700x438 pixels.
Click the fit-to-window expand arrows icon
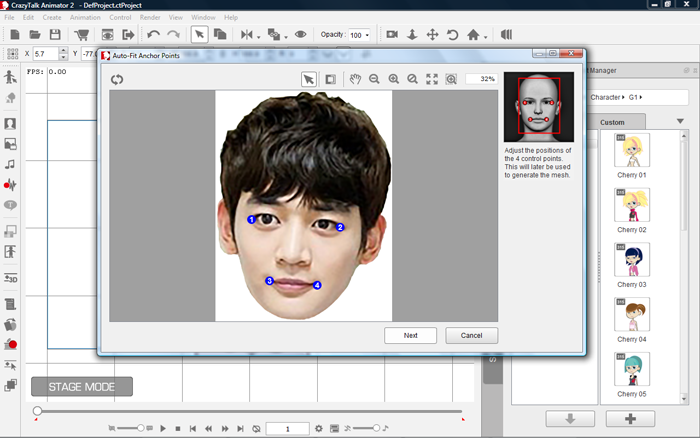(432, 79)
